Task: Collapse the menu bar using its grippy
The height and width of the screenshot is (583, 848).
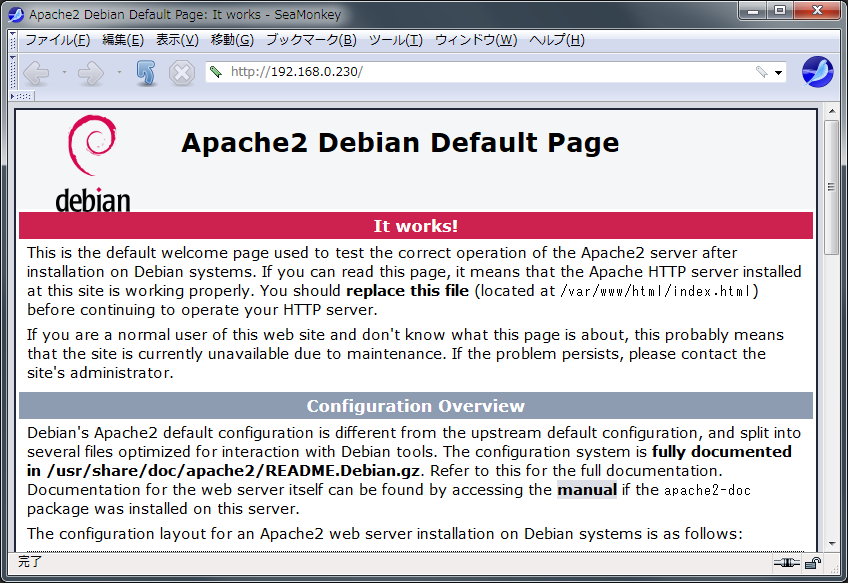Action: pyautogui.click(x=13, y=41)
